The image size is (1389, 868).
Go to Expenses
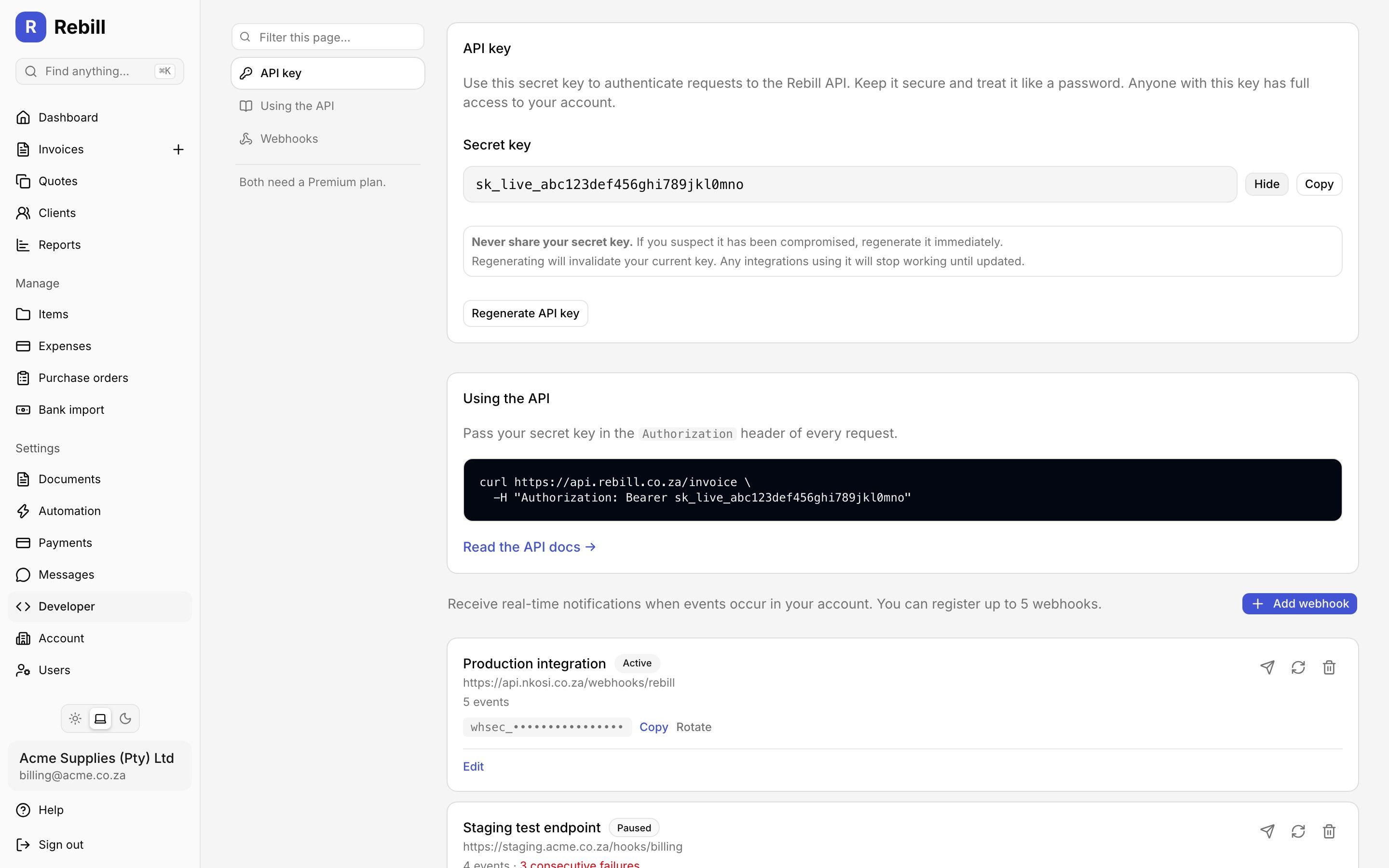(x=99, y=346)
